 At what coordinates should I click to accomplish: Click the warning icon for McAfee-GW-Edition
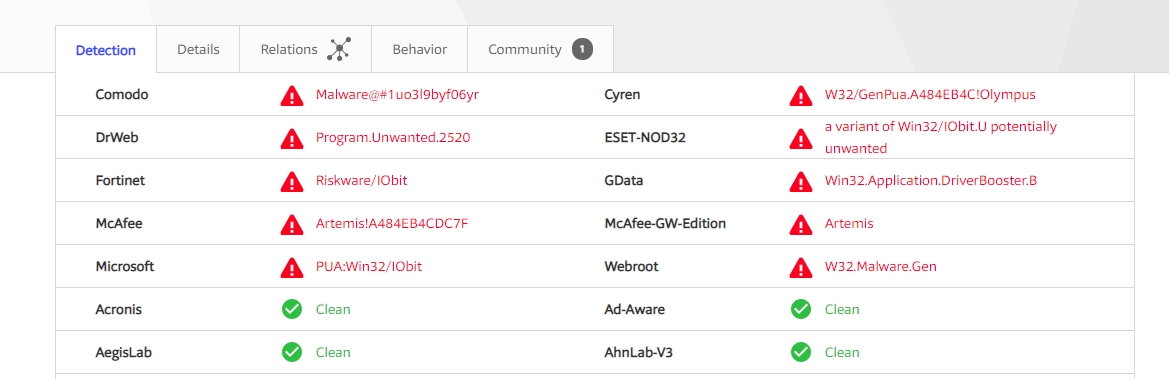[x=801, y=224]
